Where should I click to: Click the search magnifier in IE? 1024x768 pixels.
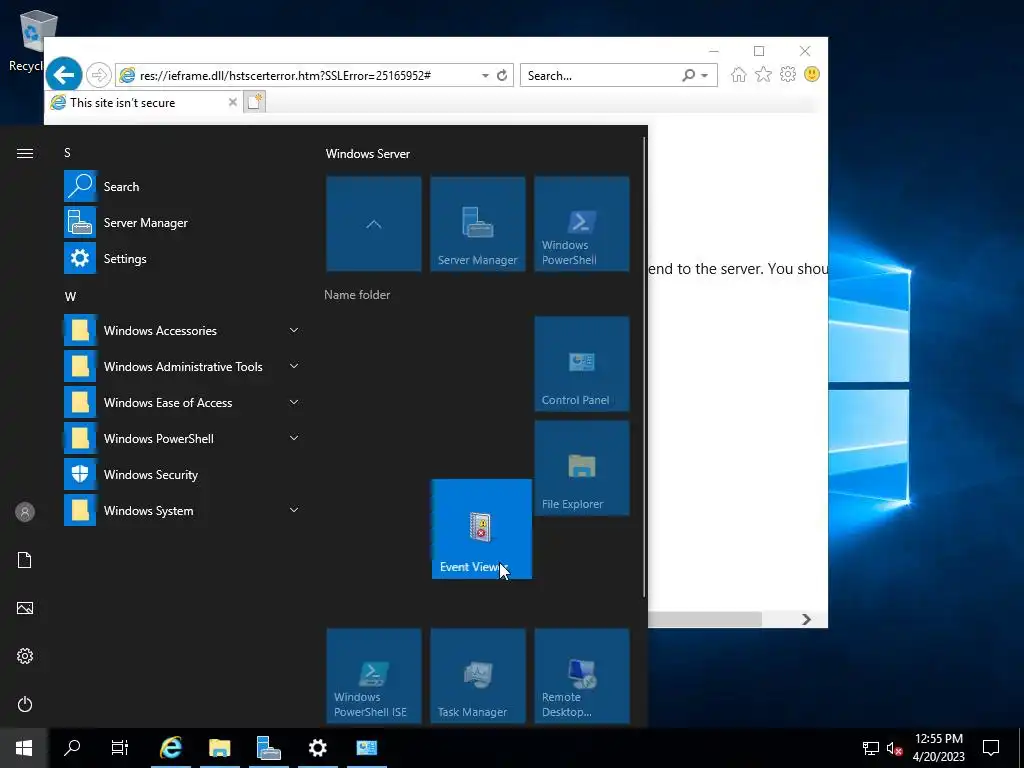[688, 75]
